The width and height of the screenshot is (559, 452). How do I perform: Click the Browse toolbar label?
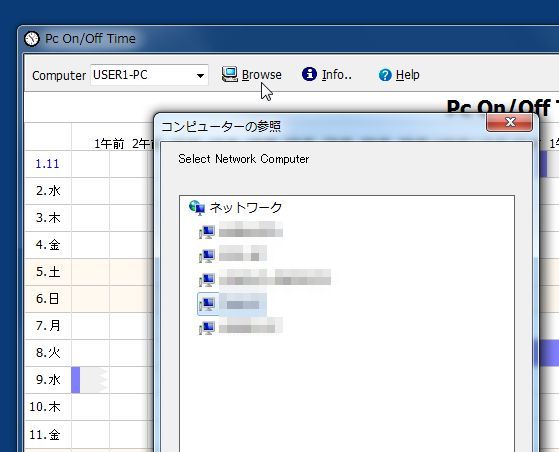[262, 75]
